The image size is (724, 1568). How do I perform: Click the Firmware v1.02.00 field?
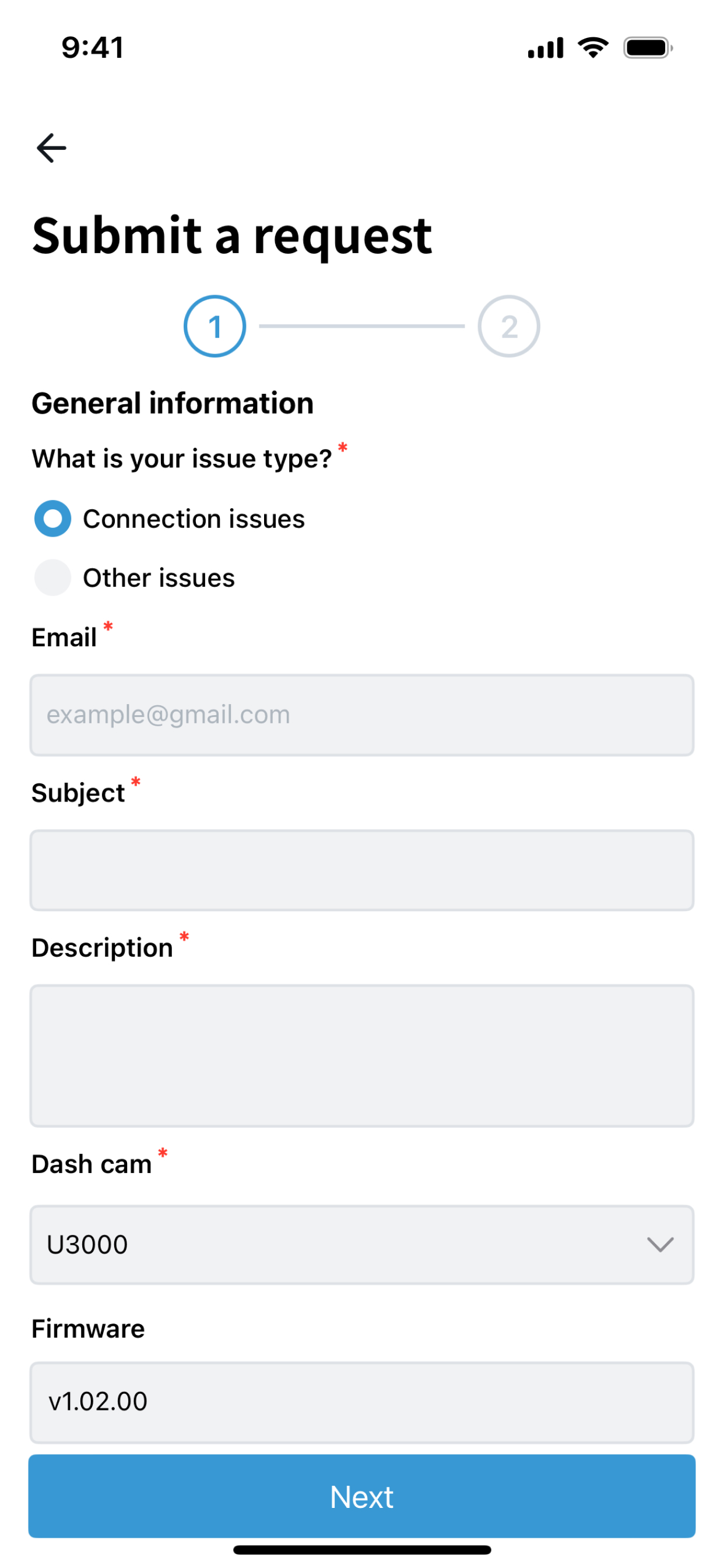361,1402
